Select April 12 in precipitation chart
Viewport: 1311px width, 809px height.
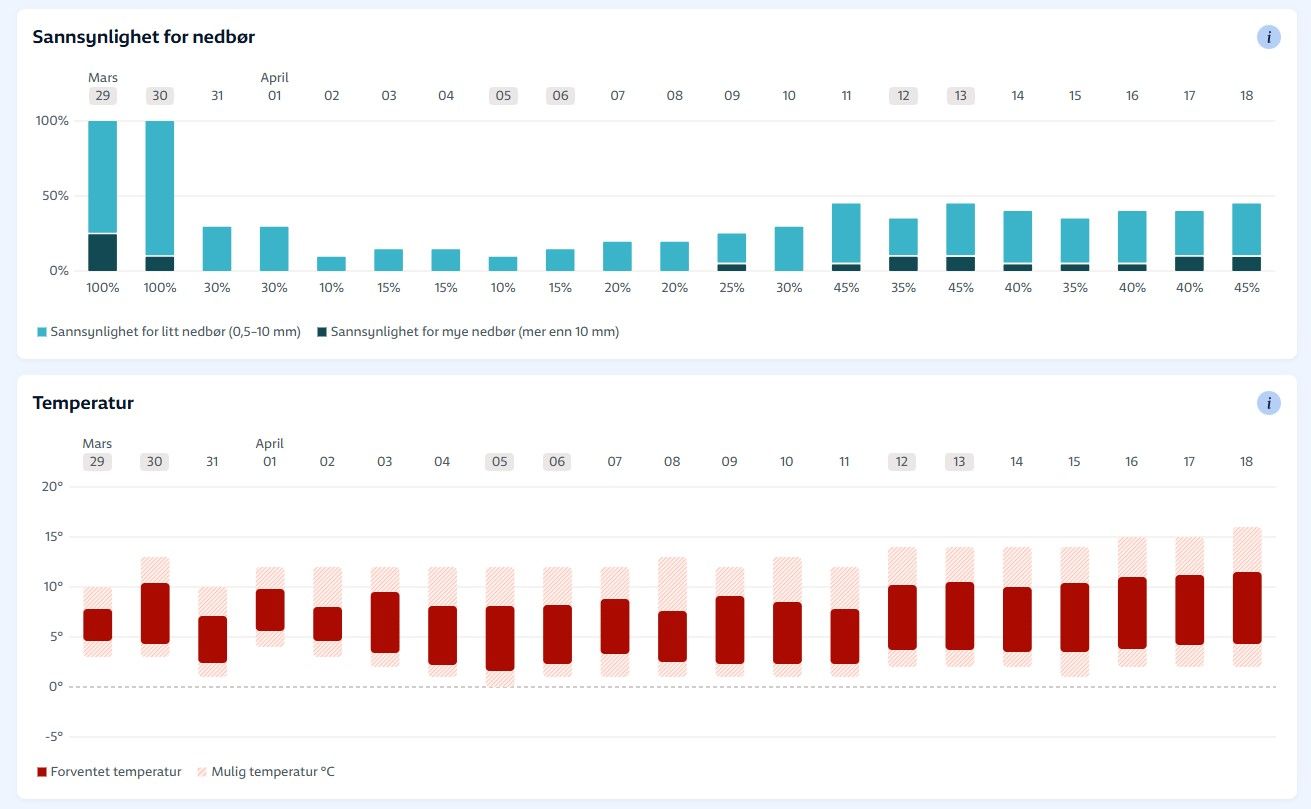[903, 96]
